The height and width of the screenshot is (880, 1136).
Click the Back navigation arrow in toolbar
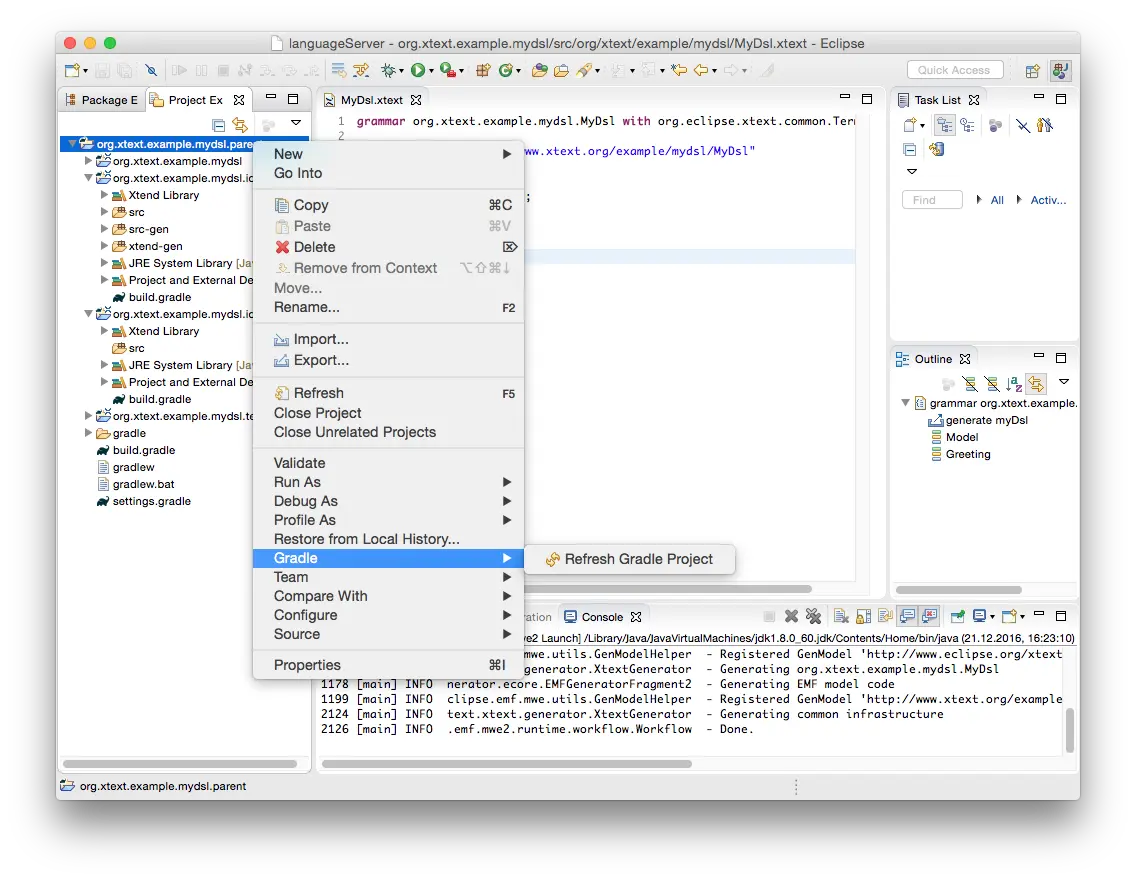click(x=701, y=70)
